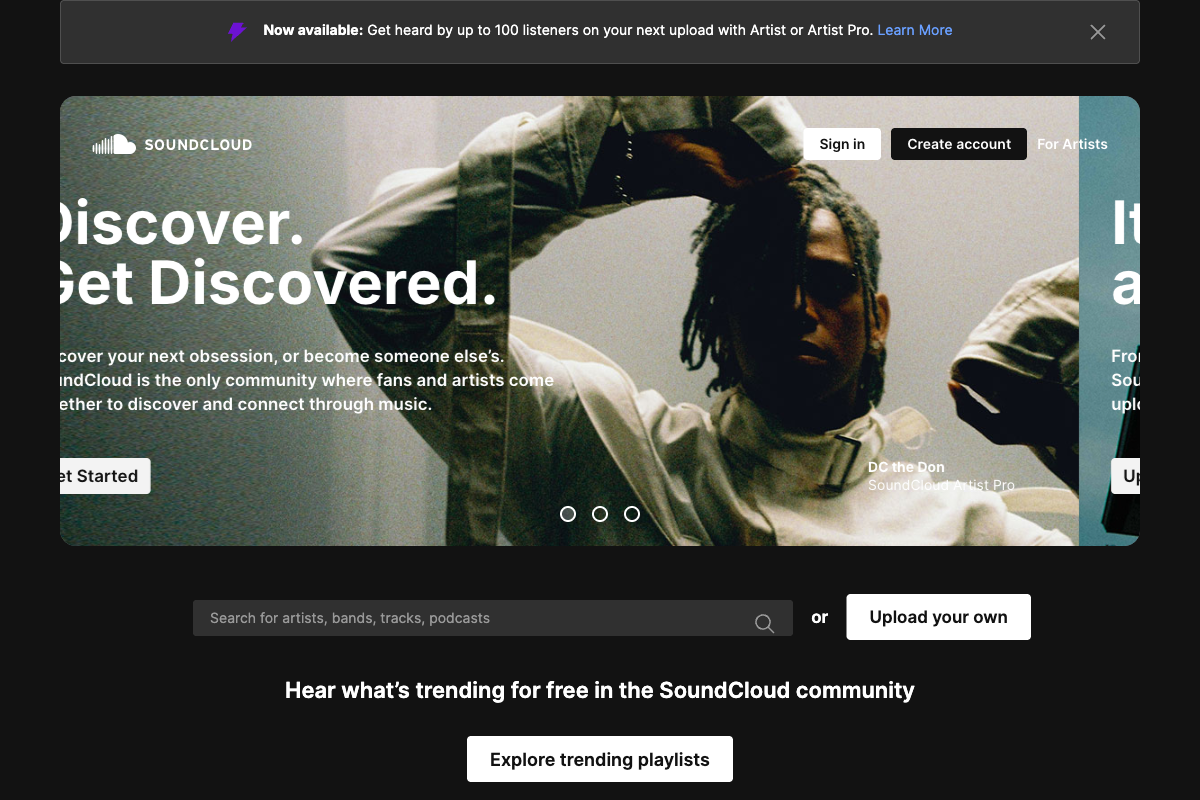This screenshot has width=1200, height=800.
Task: Select the third carousel slide dot
Action: (x=632, y=514)
